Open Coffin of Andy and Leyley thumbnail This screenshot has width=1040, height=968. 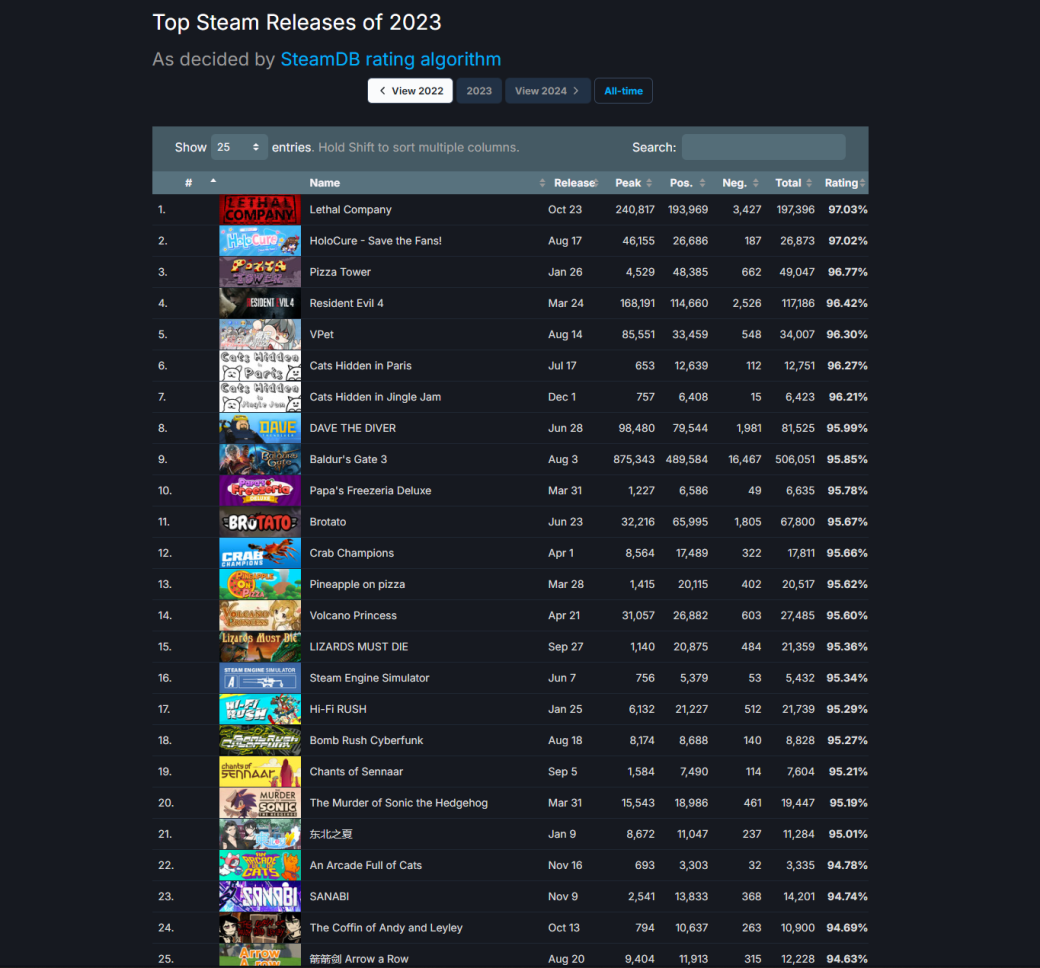[x=260, y=928]
